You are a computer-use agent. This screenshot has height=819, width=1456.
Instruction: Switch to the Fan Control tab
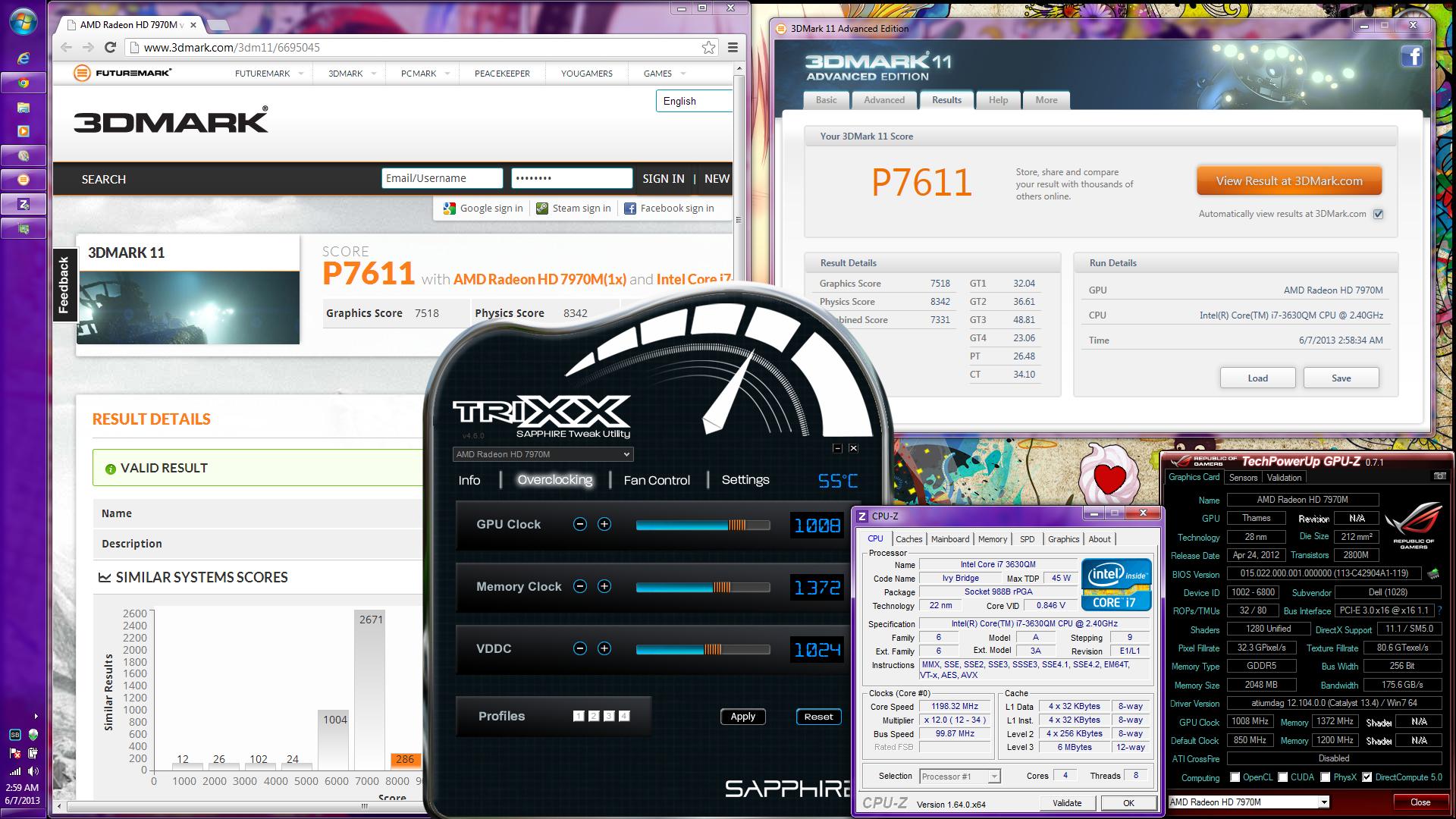(x=657, y=480)
